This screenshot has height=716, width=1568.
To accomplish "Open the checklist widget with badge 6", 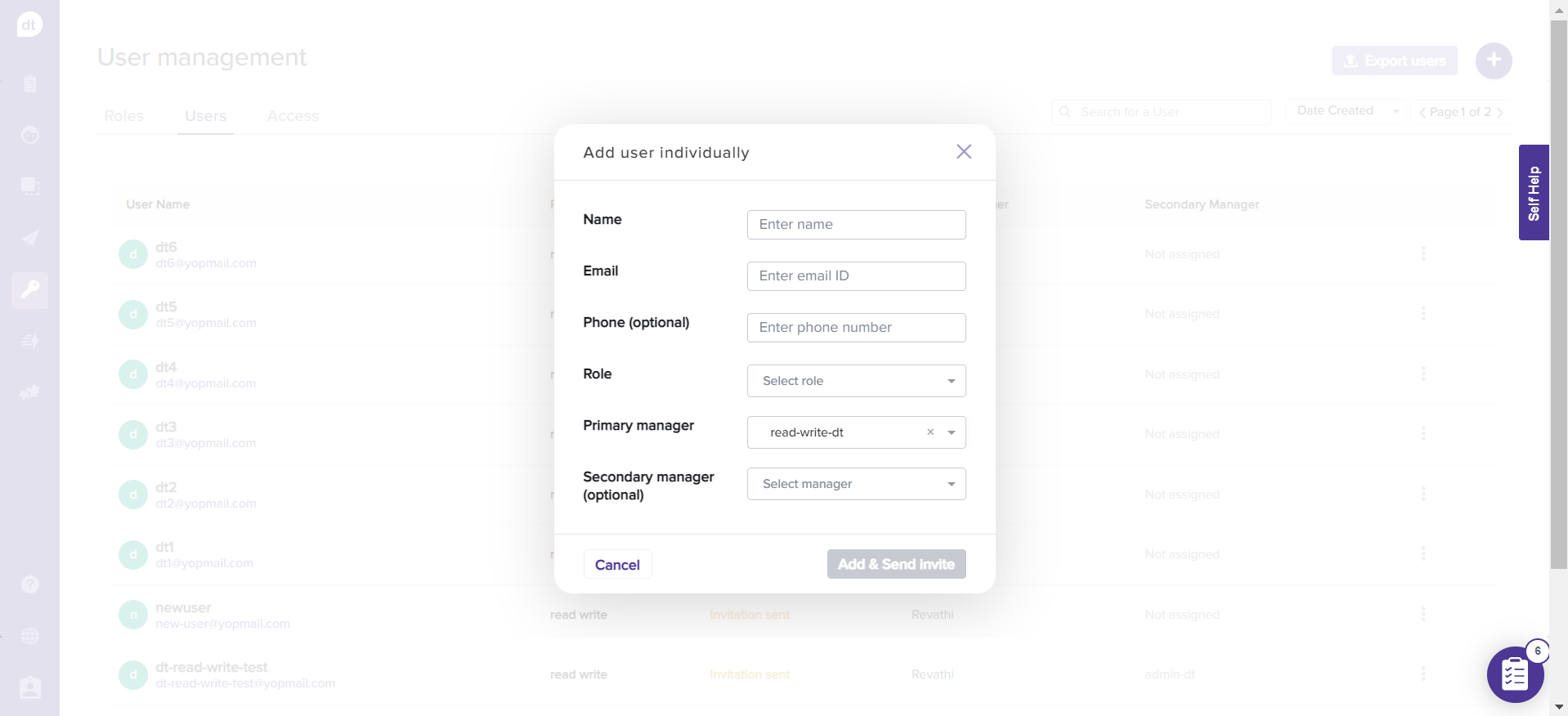I will pos(1515,674).
